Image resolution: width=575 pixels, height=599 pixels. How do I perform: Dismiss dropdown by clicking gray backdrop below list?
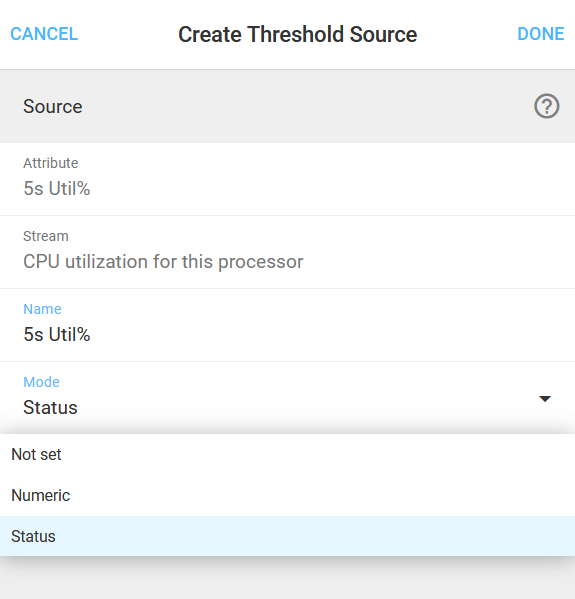(x=287, y=579)
